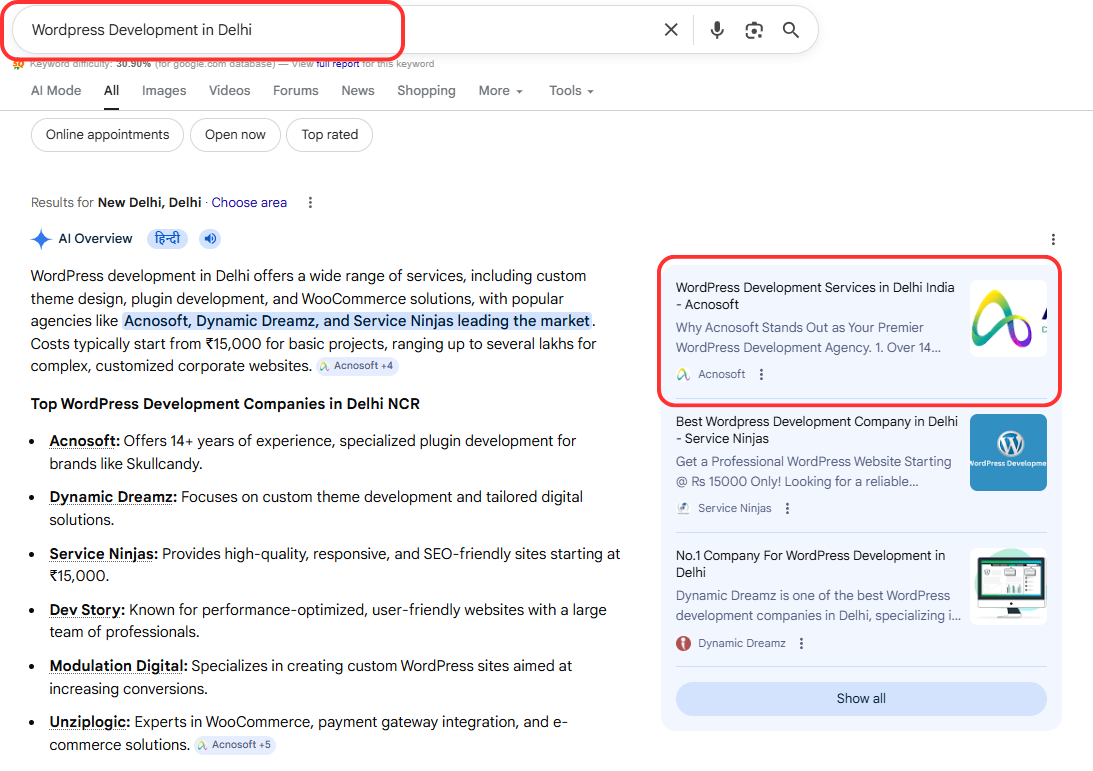The height and width of the screenshot is (771, 1093).
Task: Open the Tools dropdown menu
Action: click(571, 90)
